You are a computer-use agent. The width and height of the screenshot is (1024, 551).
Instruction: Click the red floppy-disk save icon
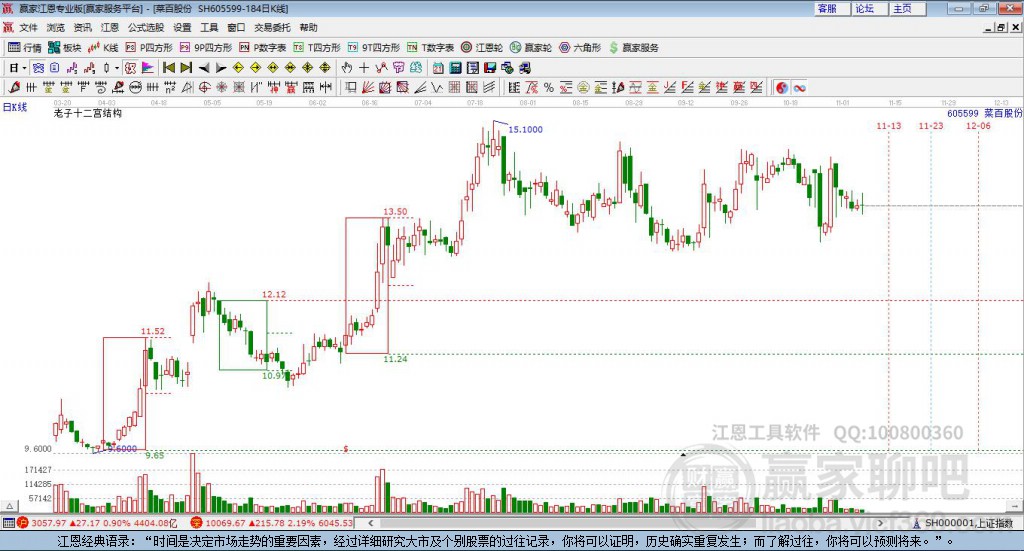[x=490, y=68]
